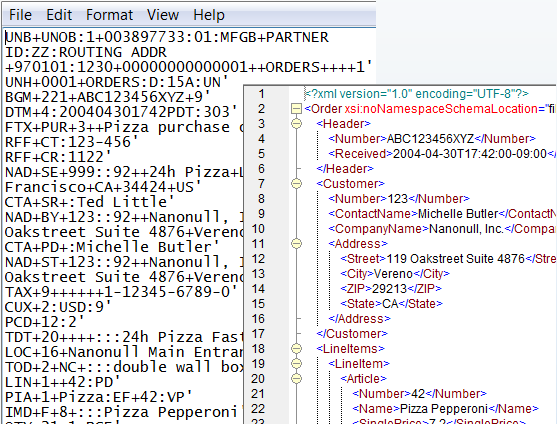This screenshot has height=424, width=557.
Task: Click the PIA+1+Pizza:EF+42:VP' line
Action: [99, 397]
